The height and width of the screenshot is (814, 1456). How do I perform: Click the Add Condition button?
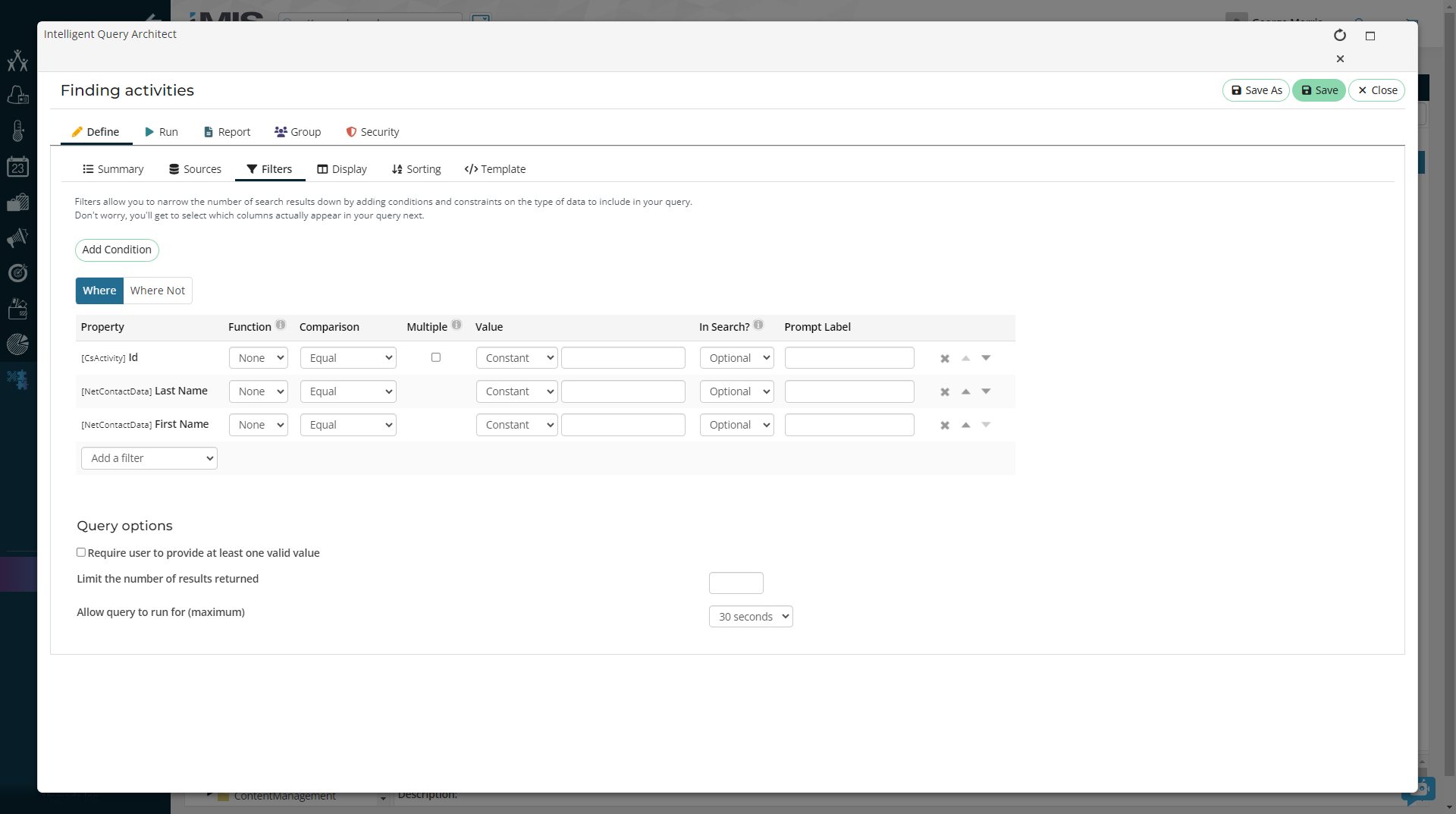pos(117,250)
